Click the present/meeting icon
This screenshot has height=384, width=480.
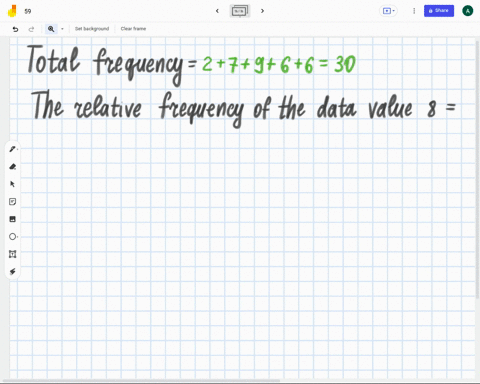pos(386,11)
